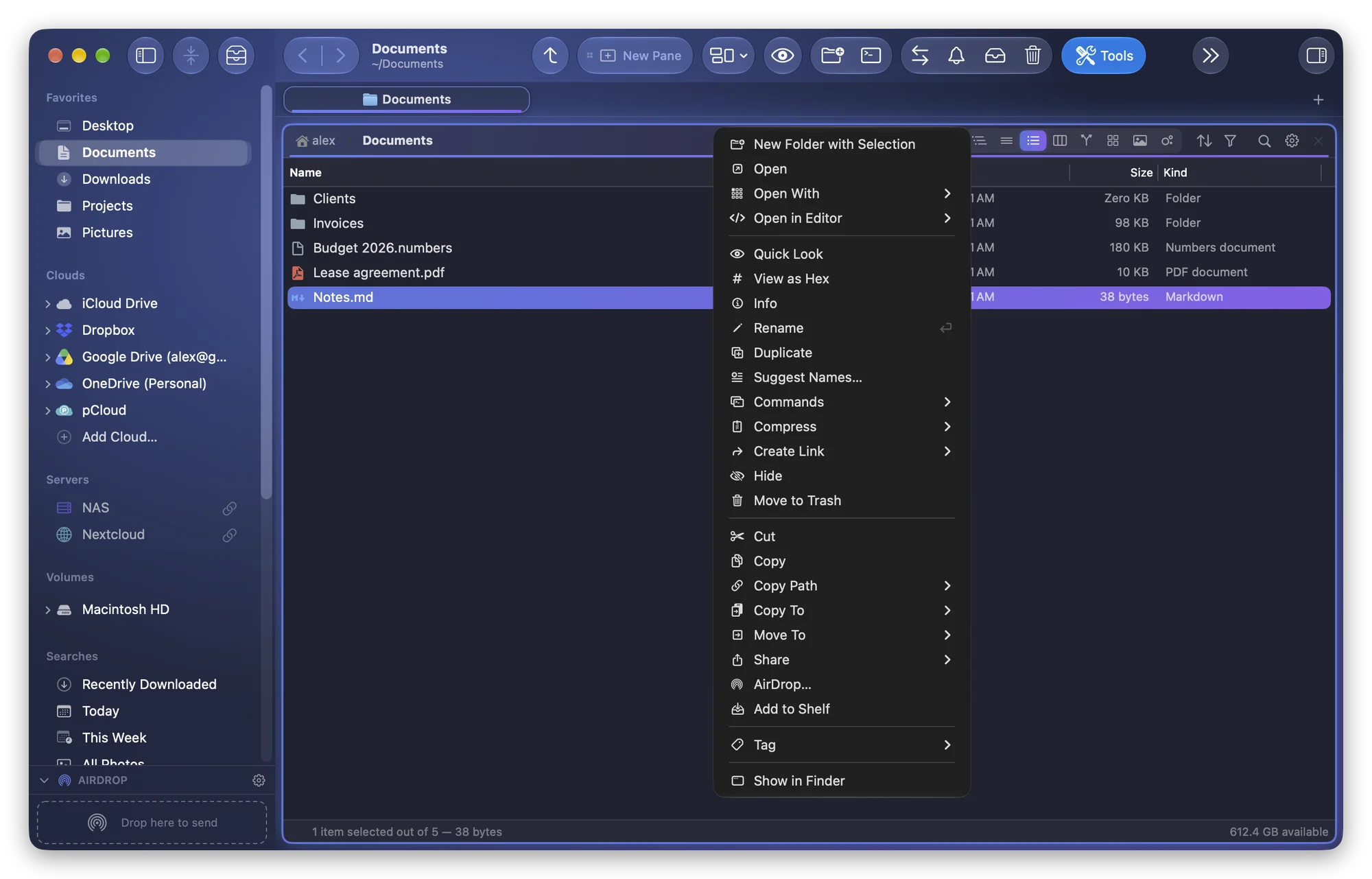Expand Macintosh HD volume

(47, 609)
